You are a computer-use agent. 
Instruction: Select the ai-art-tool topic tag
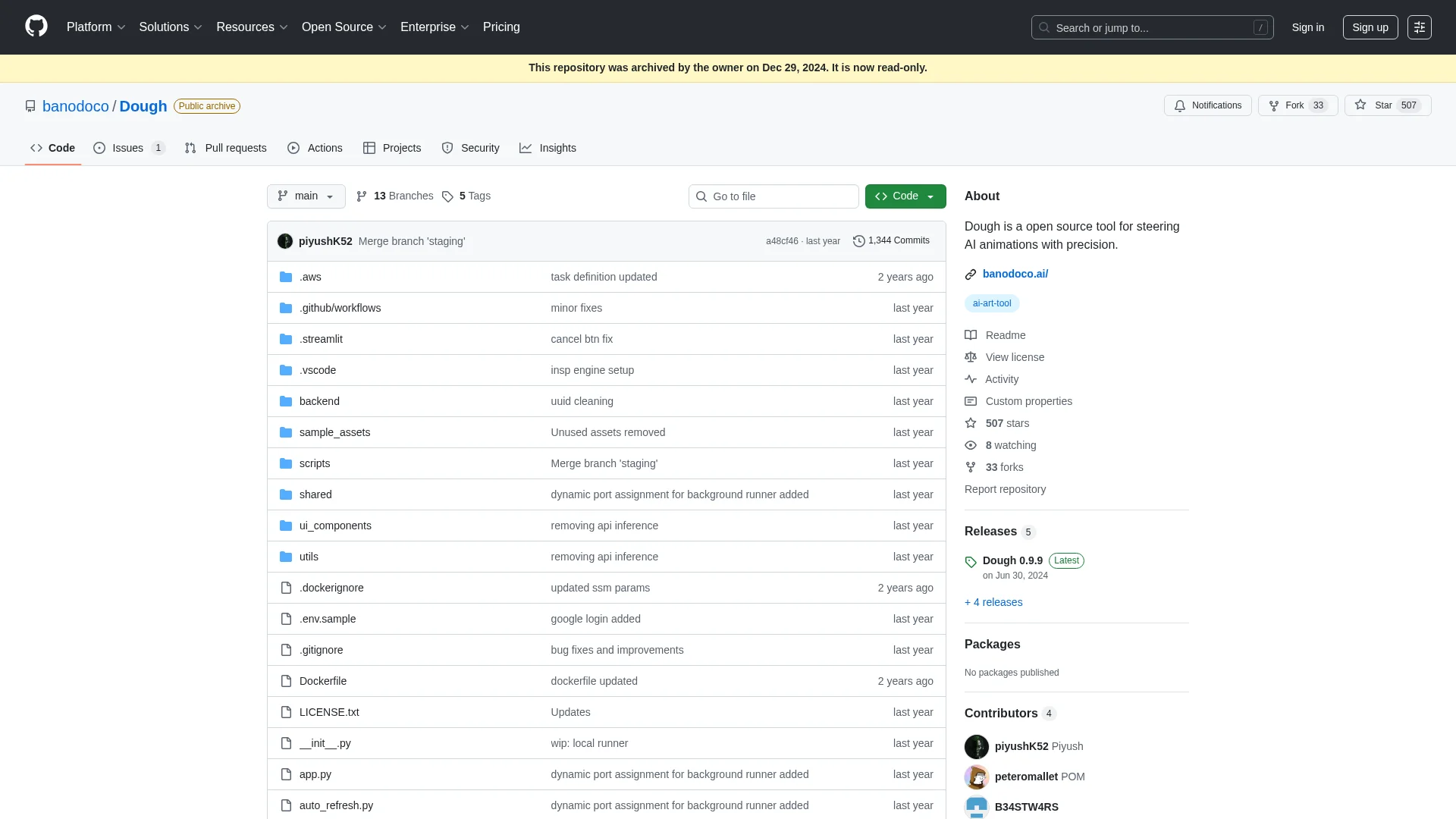click(991, 303)
